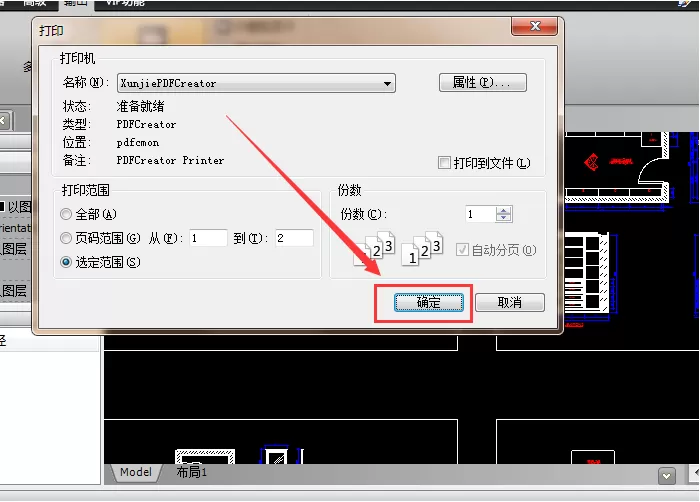Open printer 属性(P) settings
700x502 pixels.
click(483, 83)
